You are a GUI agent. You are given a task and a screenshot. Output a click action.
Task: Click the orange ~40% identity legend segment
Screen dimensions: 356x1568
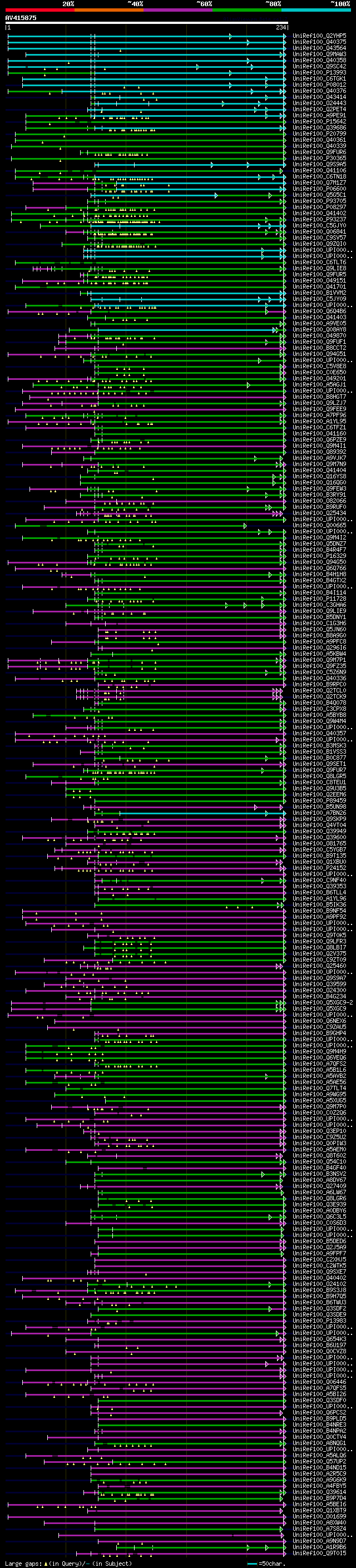click(x=109, y=10)
